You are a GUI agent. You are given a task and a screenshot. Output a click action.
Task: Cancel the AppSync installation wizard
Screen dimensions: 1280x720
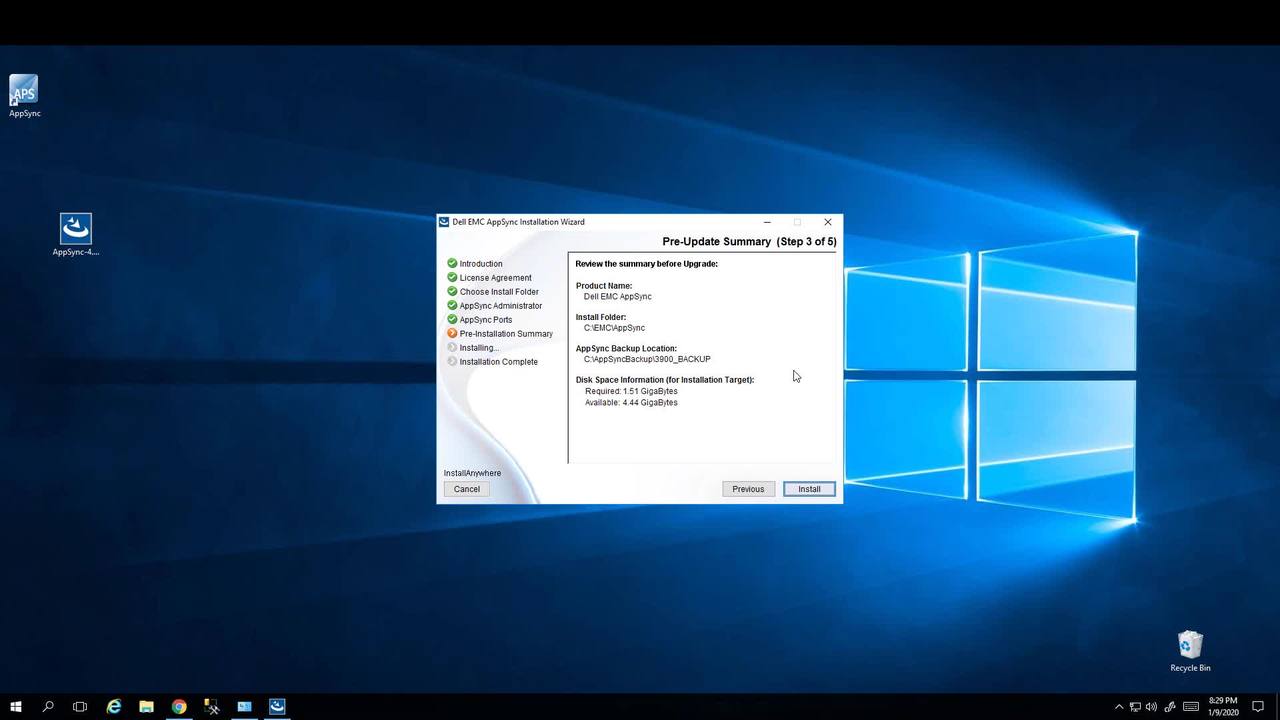[x=467, y=489]
